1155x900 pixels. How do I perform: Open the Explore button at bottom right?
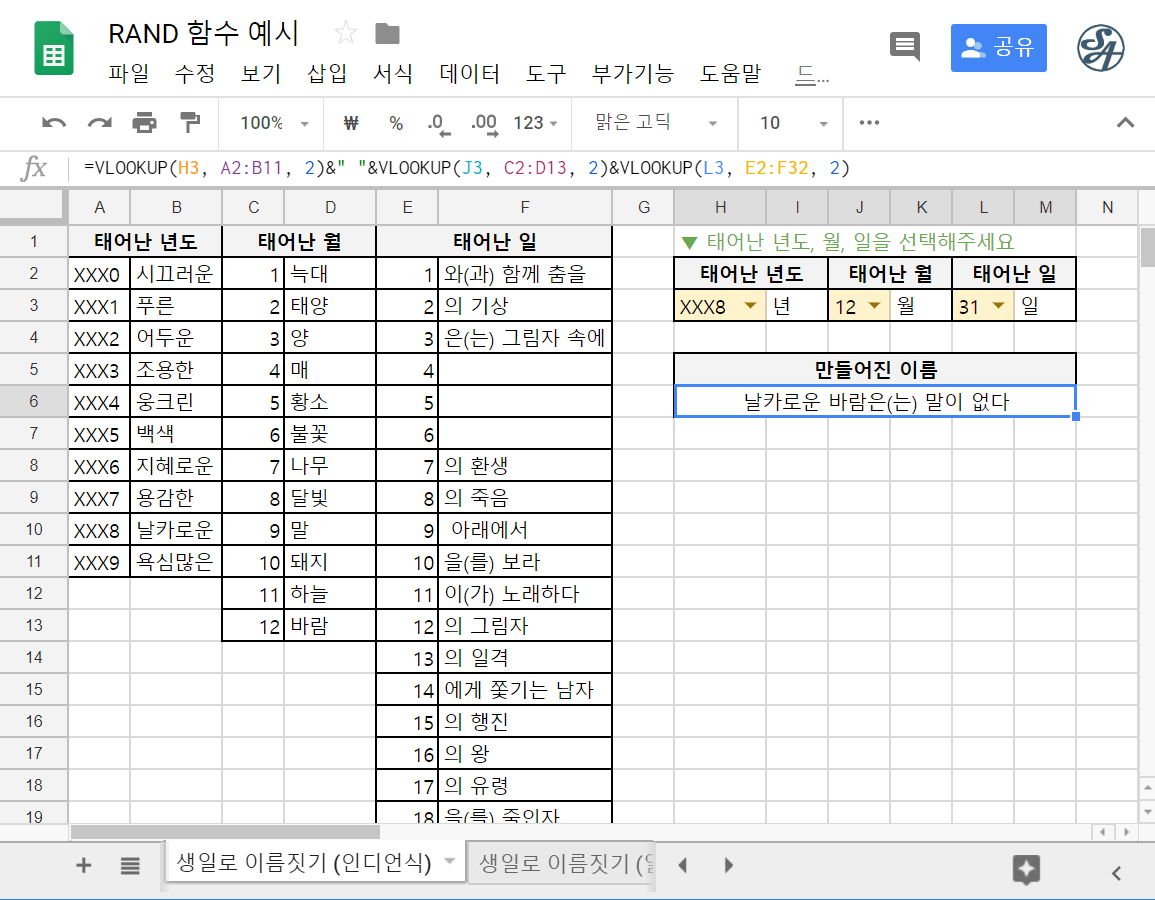coord(1026,868)
